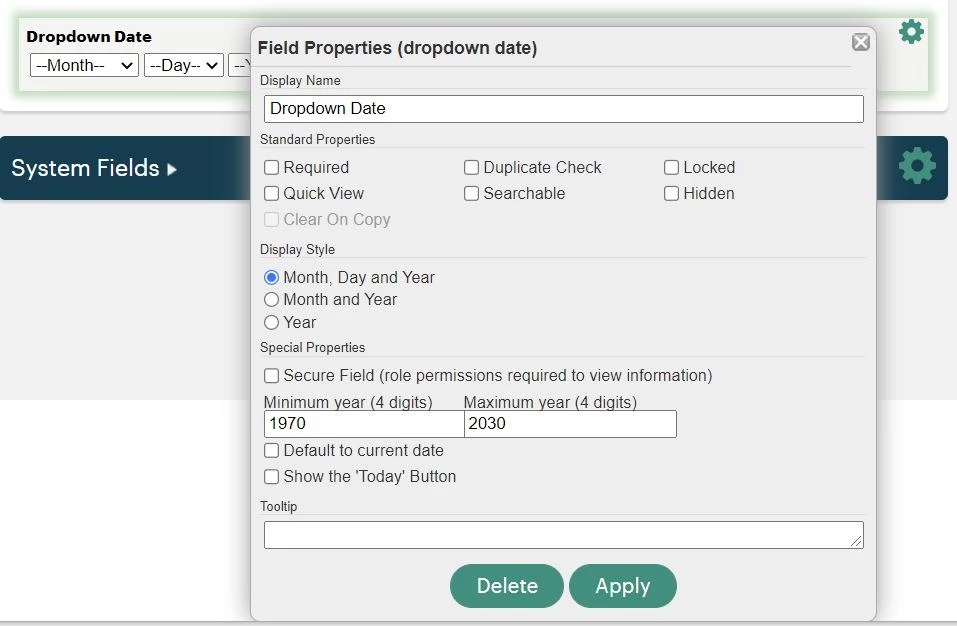Screen dimensions: 957x626
Task: Tick the Locked checkbox
Action: tap(671, 167)
